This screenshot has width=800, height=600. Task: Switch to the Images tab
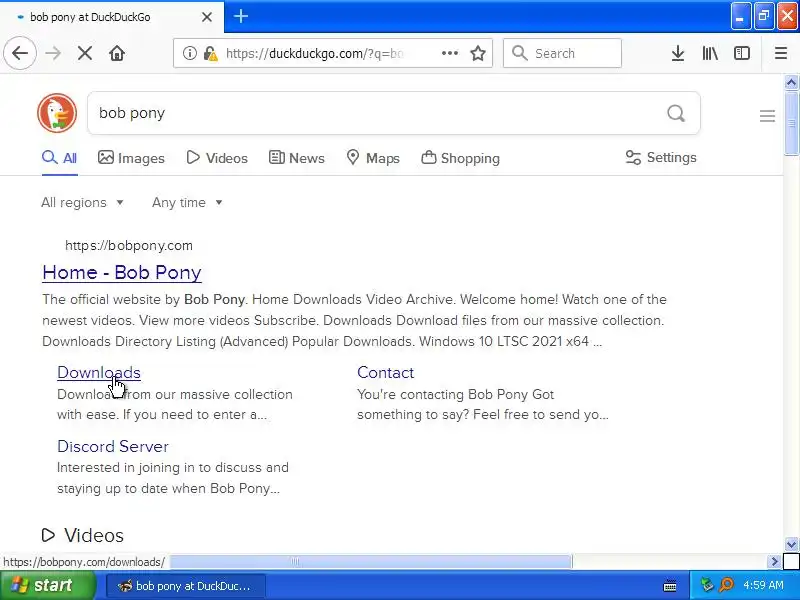(x=131, y=158)
